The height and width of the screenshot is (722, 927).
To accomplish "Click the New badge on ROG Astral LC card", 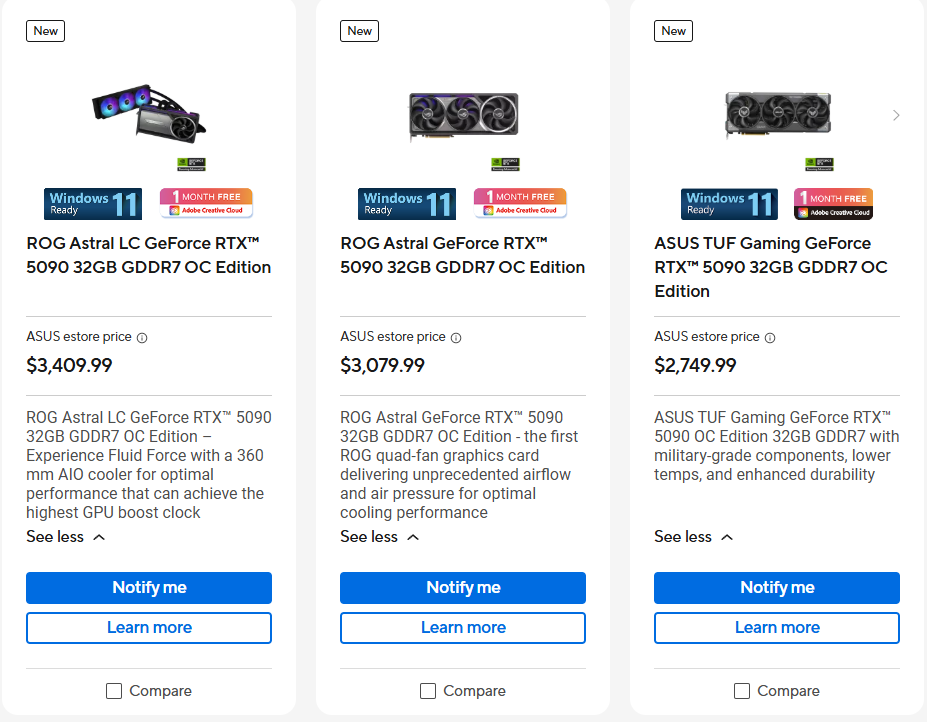I will (45, 31).
